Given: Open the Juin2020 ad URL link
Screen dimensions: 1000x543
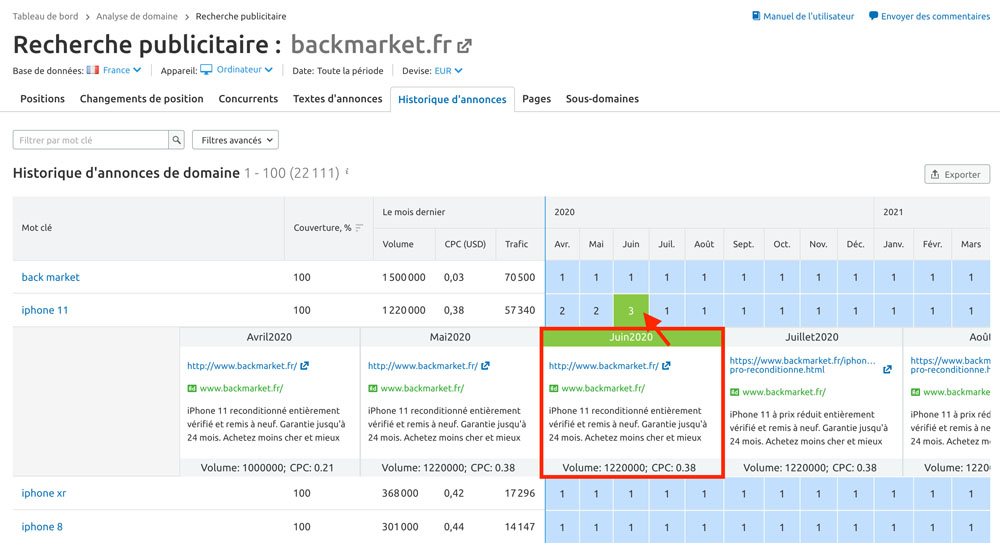Looking at the screenshot, I should point(603,366).
